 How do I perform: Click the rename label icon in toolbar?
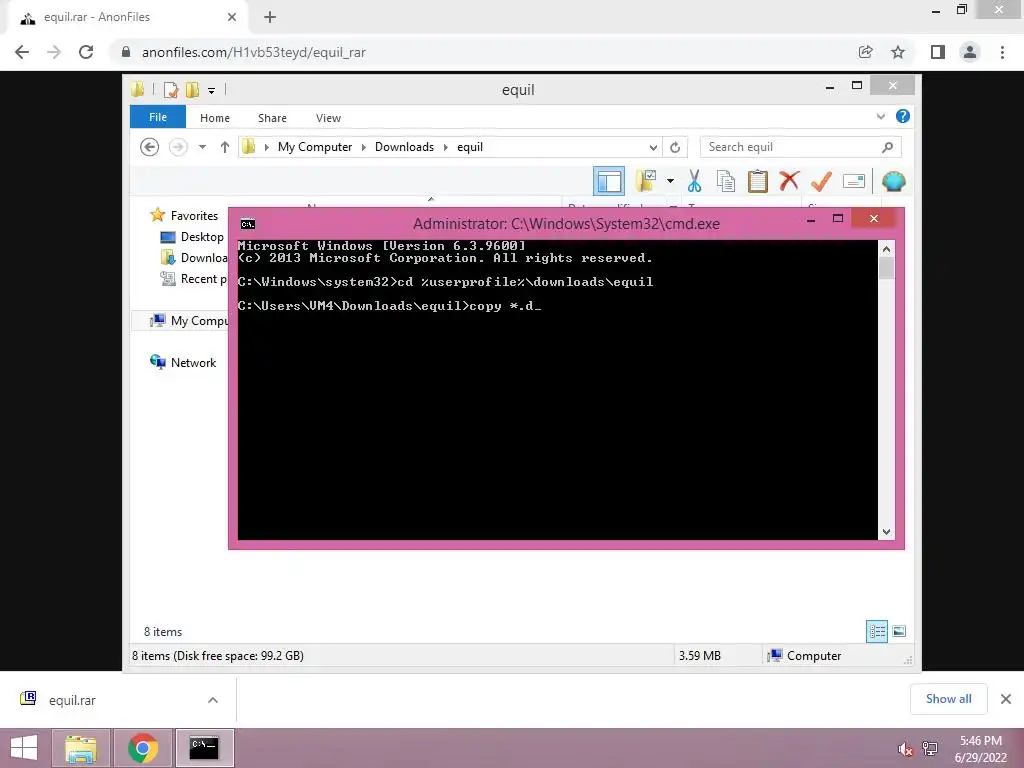[x=854, y=181]
